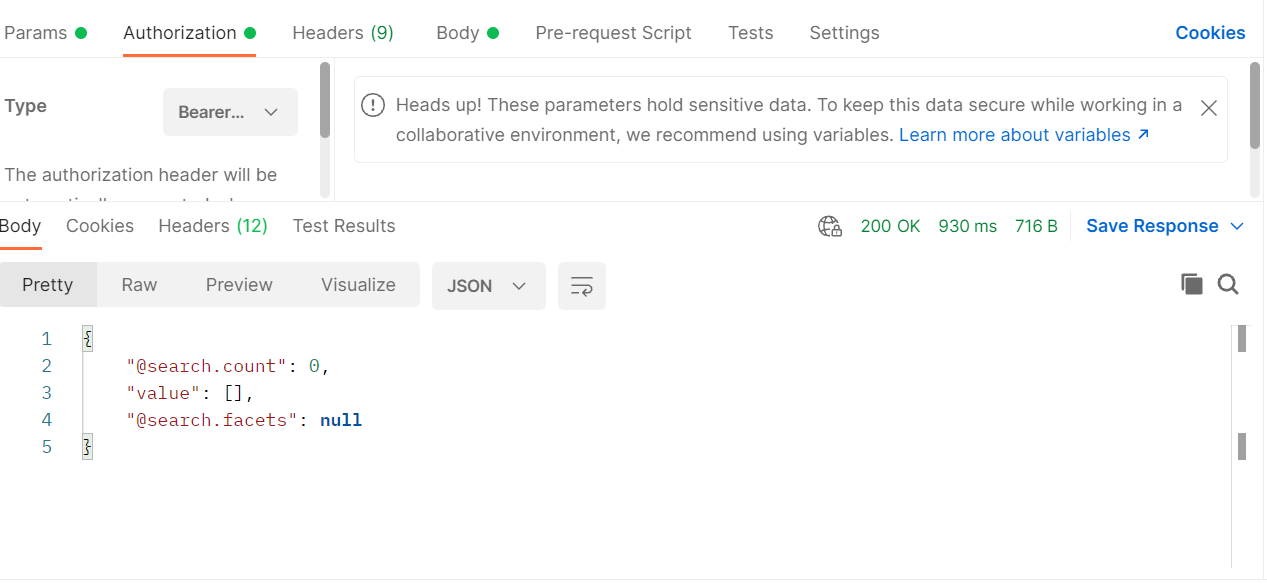Switch to the Params tab
The width and height of the screenshot is (1267, 586).
click(x=45, y=33)
